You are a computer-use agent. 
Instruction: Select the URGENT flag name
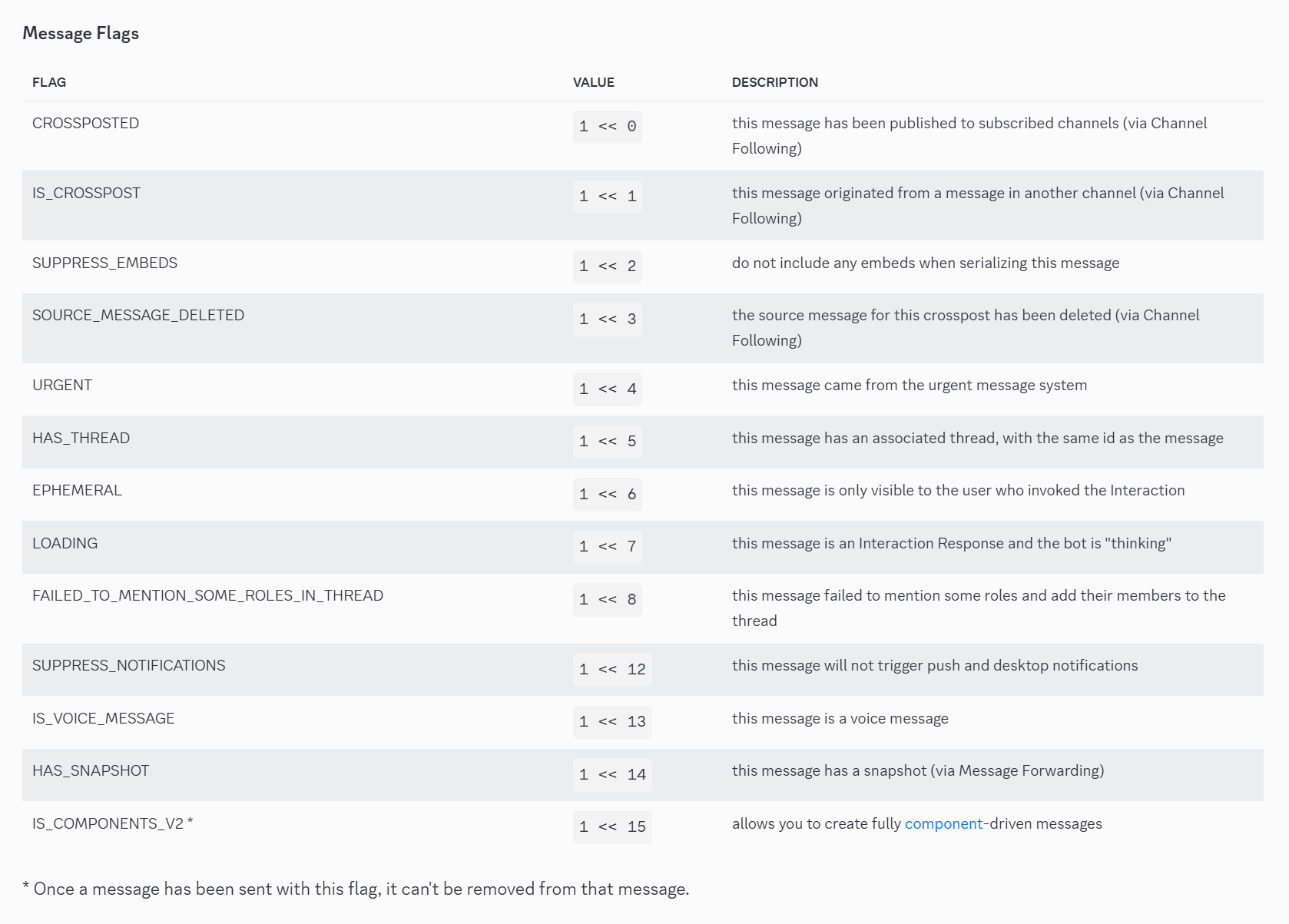tap(62, 385)
